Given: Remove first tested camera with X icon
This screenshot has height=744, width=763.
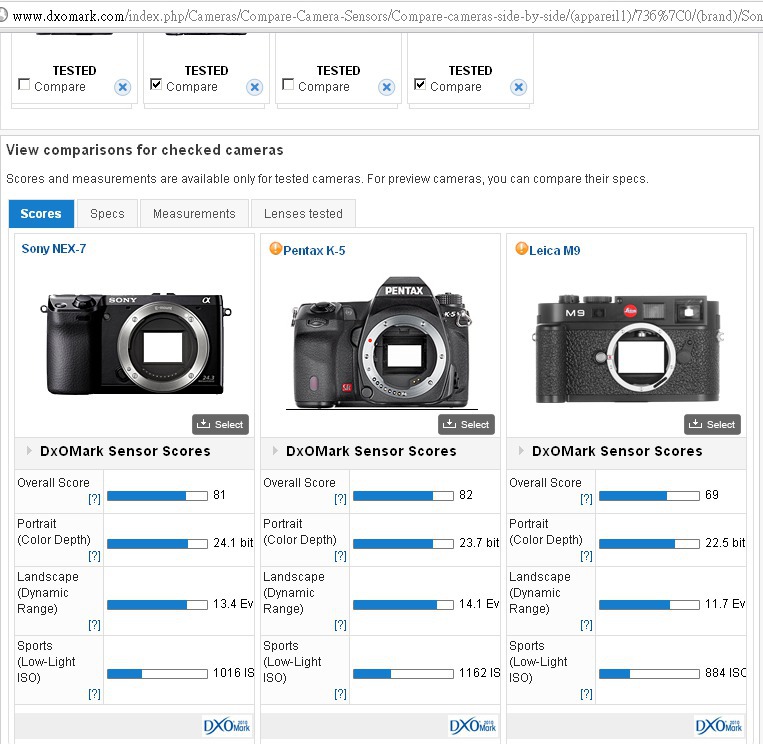Looking at the screenshot, I should point(123,87).
